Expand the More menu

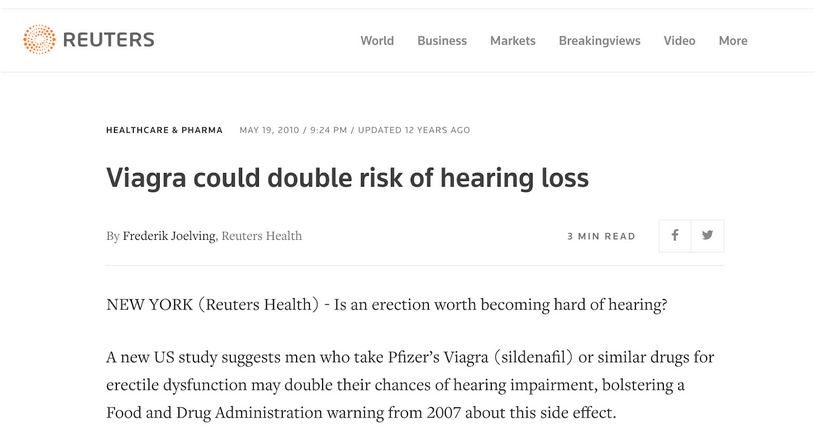click(733, 41)
